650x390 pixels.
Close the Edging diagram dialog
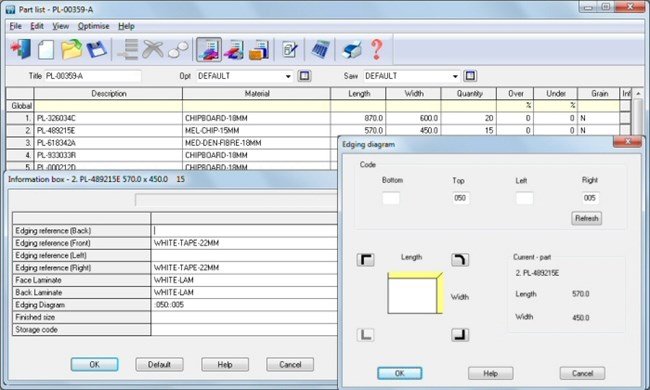click(627, 142)
